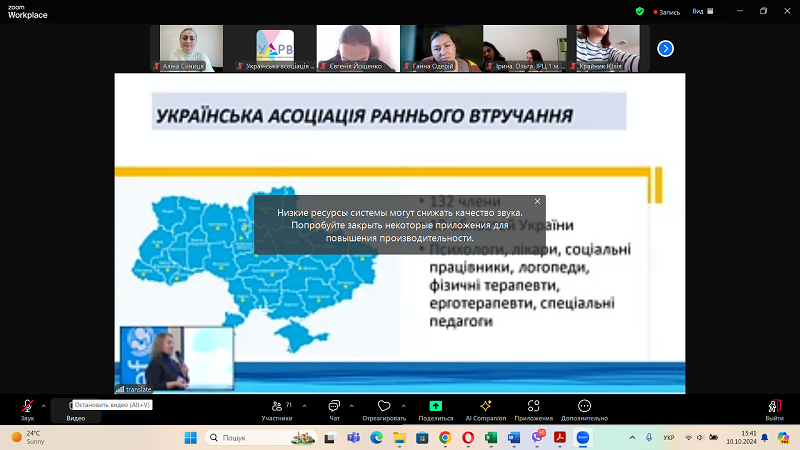Show the next participants with the blue arrow
This screenshot has height=450, width=800.
click(665, 48)
